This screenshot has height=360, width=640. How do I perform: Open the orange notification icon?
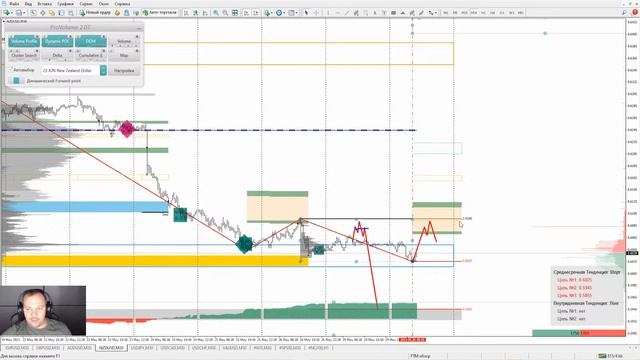[635, 13]
